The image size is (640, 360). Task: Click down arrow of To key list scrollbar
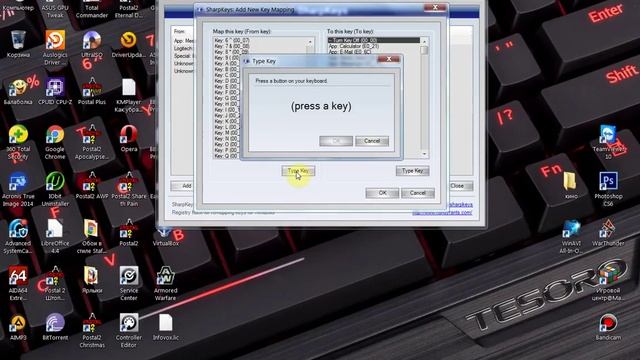point(424,154)
